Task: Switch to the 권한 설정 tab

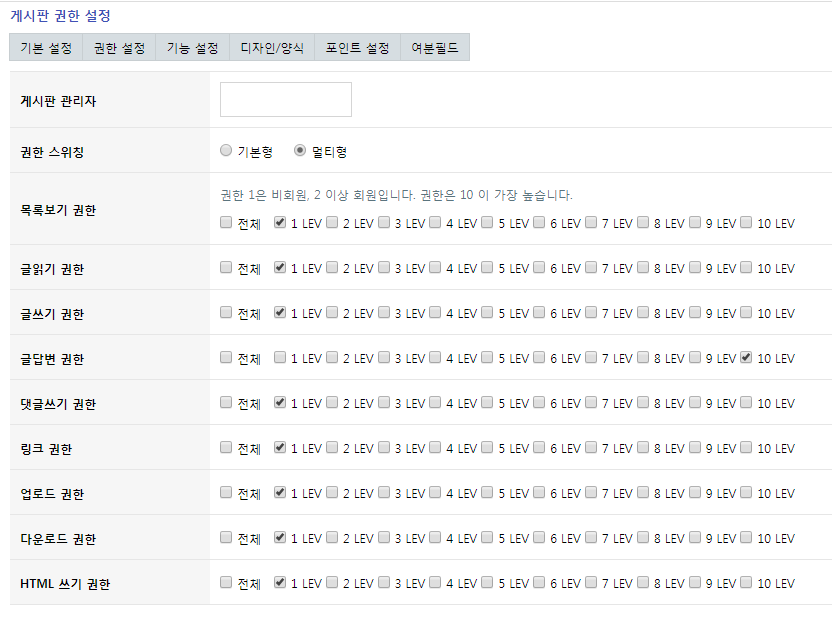Action: click(x=119, y=48)
